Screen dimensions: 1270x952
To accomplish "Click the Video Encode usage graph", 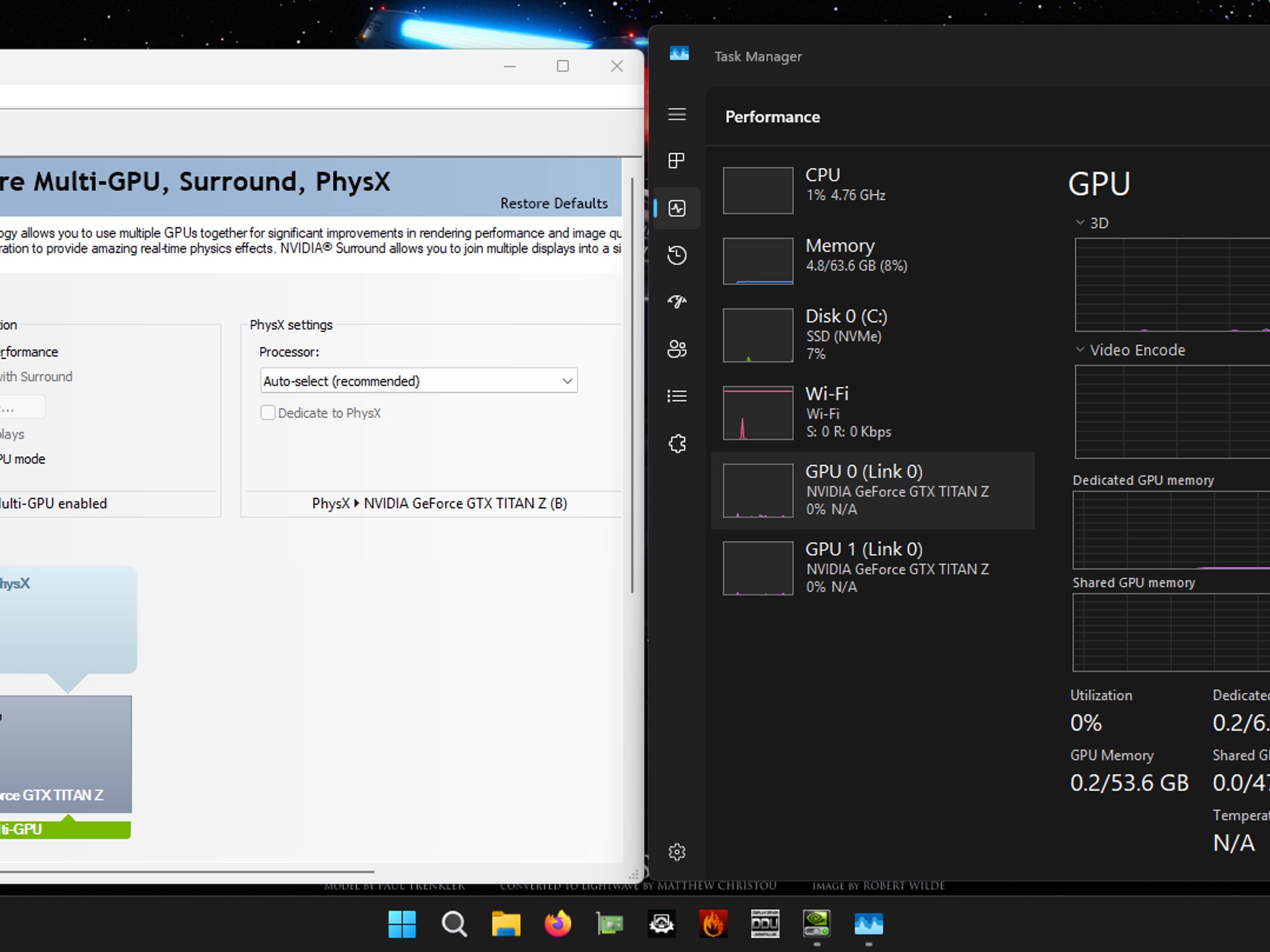I will coord(1172,412).
